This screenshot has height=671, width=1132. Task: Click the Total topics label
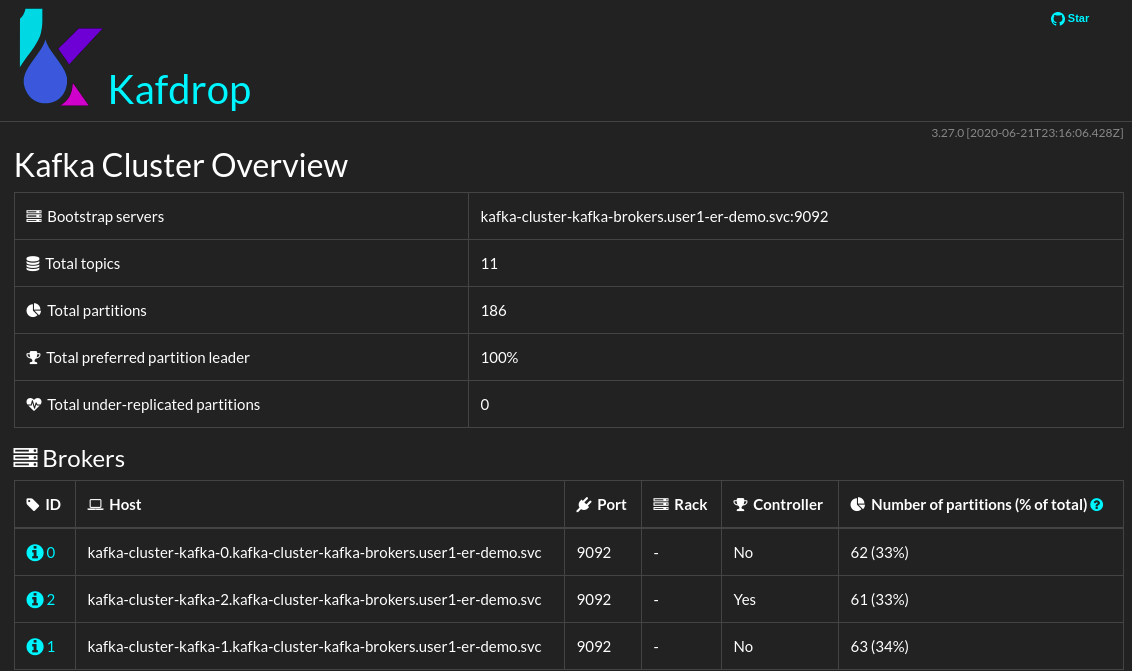(82, 264)
